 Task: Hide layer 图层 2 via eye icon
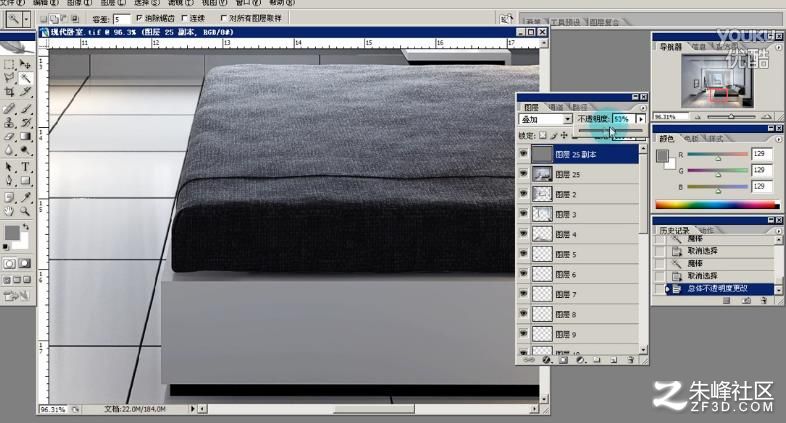[x=523, y=194]
